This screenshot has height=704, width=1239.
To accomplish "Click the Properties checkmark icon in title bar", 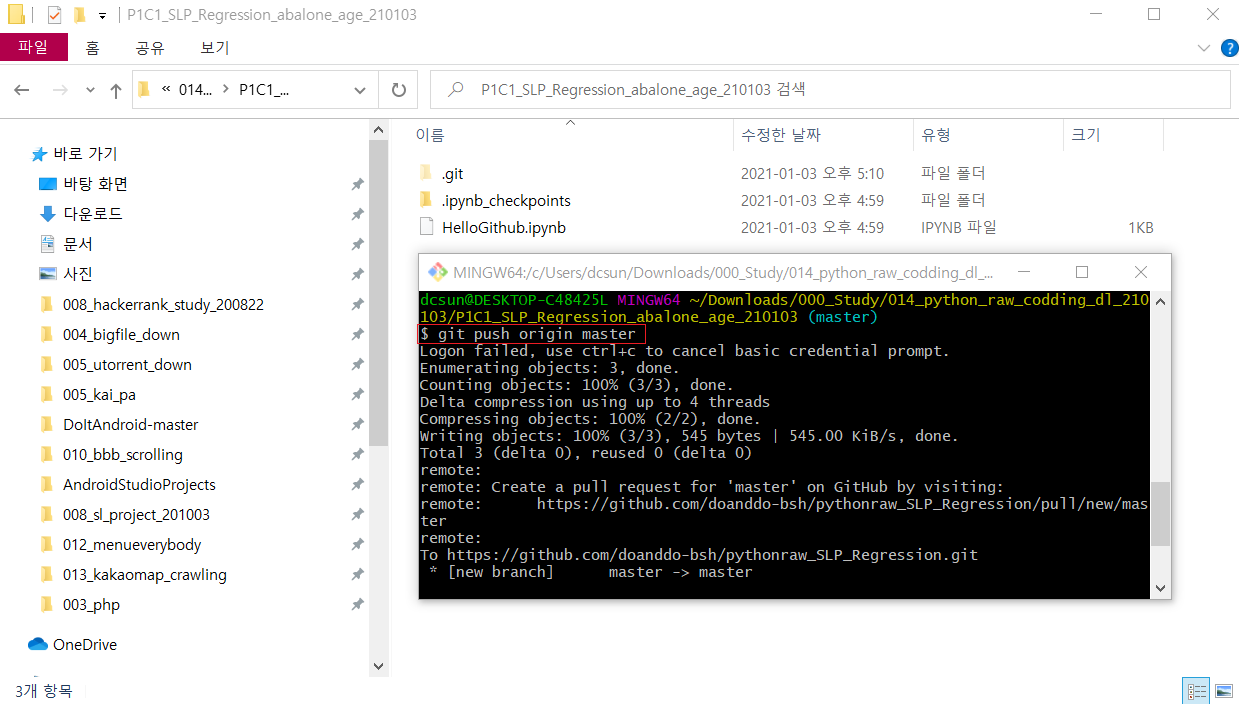I will coord(54,15).
